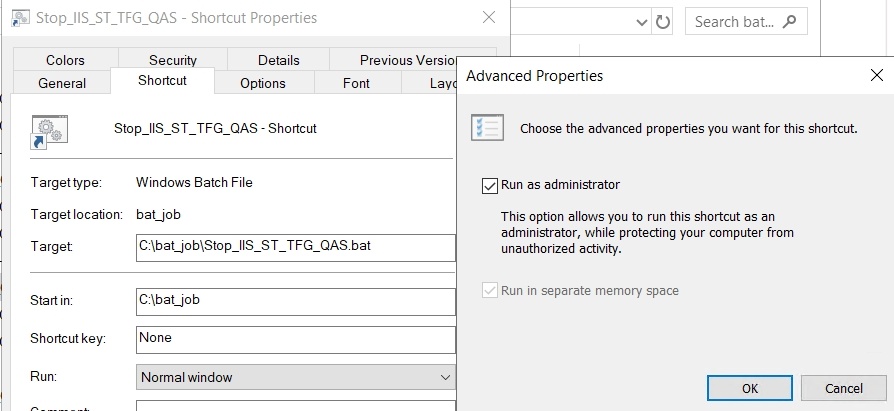Image resolution: width=894 pixels, height=411 pixels.
Task: Open the Options tab
Action: pyautogui.click(x=263, y=83)
